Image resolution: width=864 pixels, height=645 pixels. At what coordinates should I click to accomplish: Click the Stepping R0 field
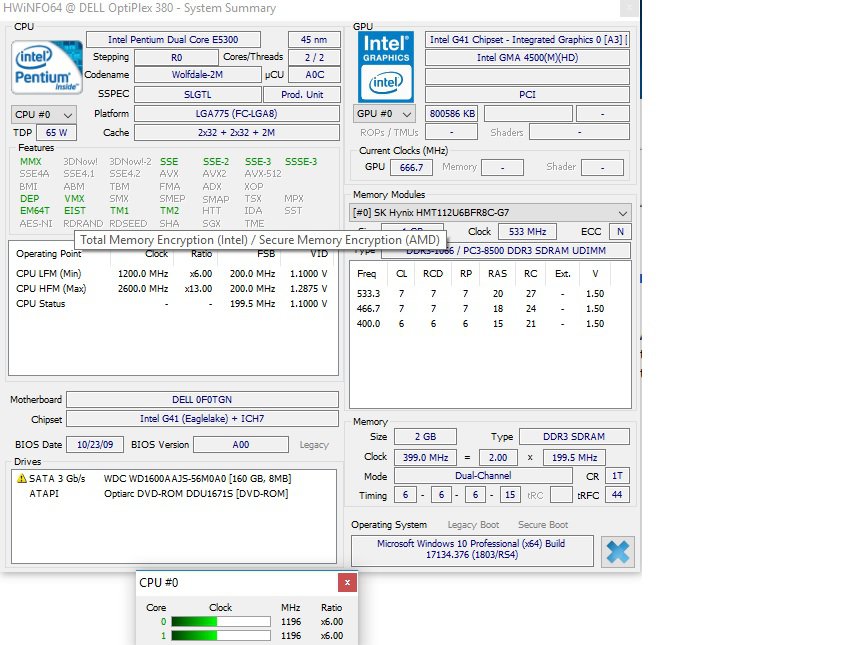click(x=176, y=57)
